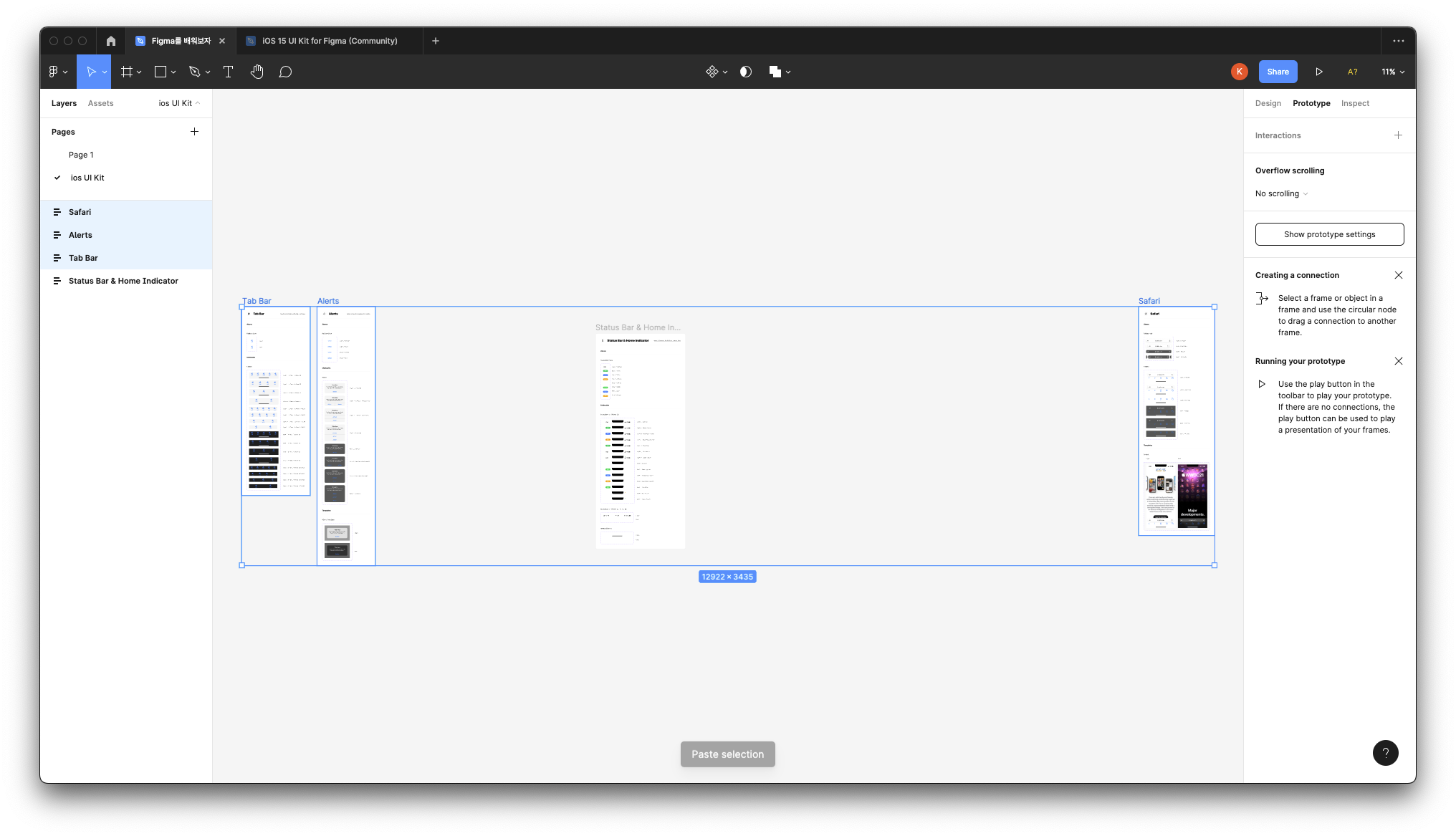
Task: Click the Create component icon
Action: pos(712,72)
